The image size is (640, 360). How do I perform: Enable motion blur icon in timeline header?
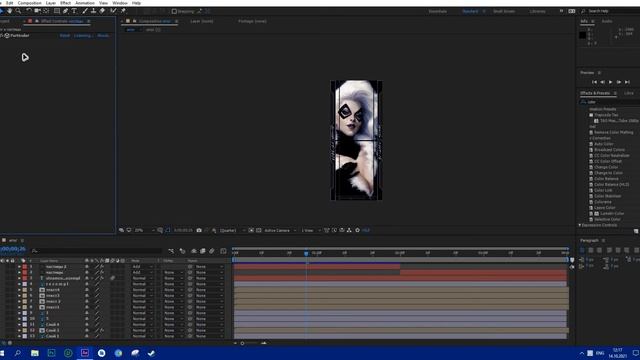click(x=212, y=251)
